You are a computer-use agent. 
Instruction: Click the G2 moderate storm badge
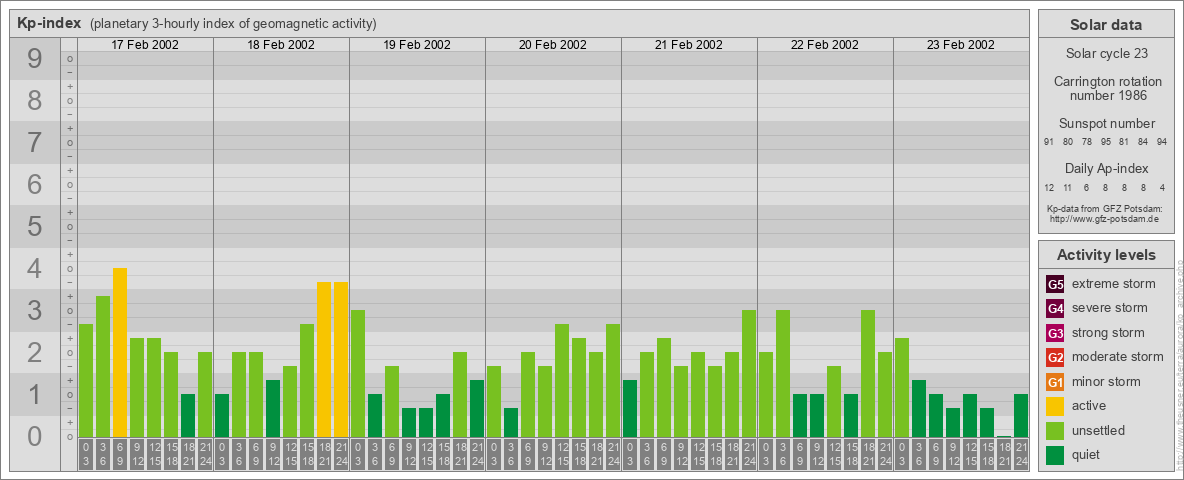1055,357
